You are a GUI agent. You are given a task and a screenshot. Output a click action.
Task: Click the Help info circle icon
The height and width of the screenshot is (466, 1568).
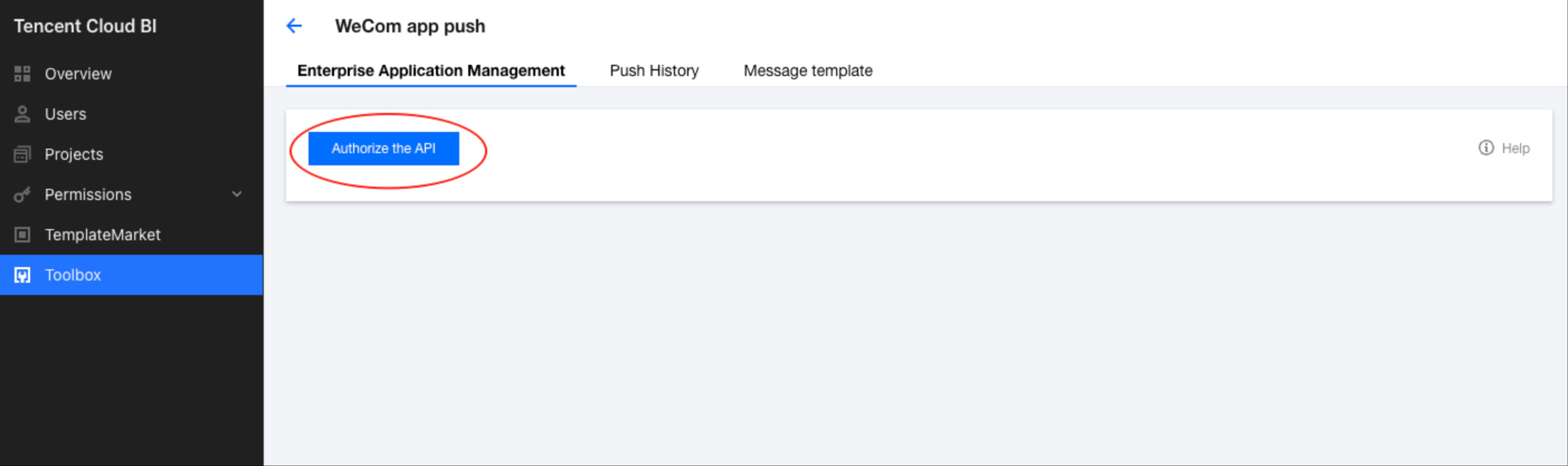(x=1486, y=148)
